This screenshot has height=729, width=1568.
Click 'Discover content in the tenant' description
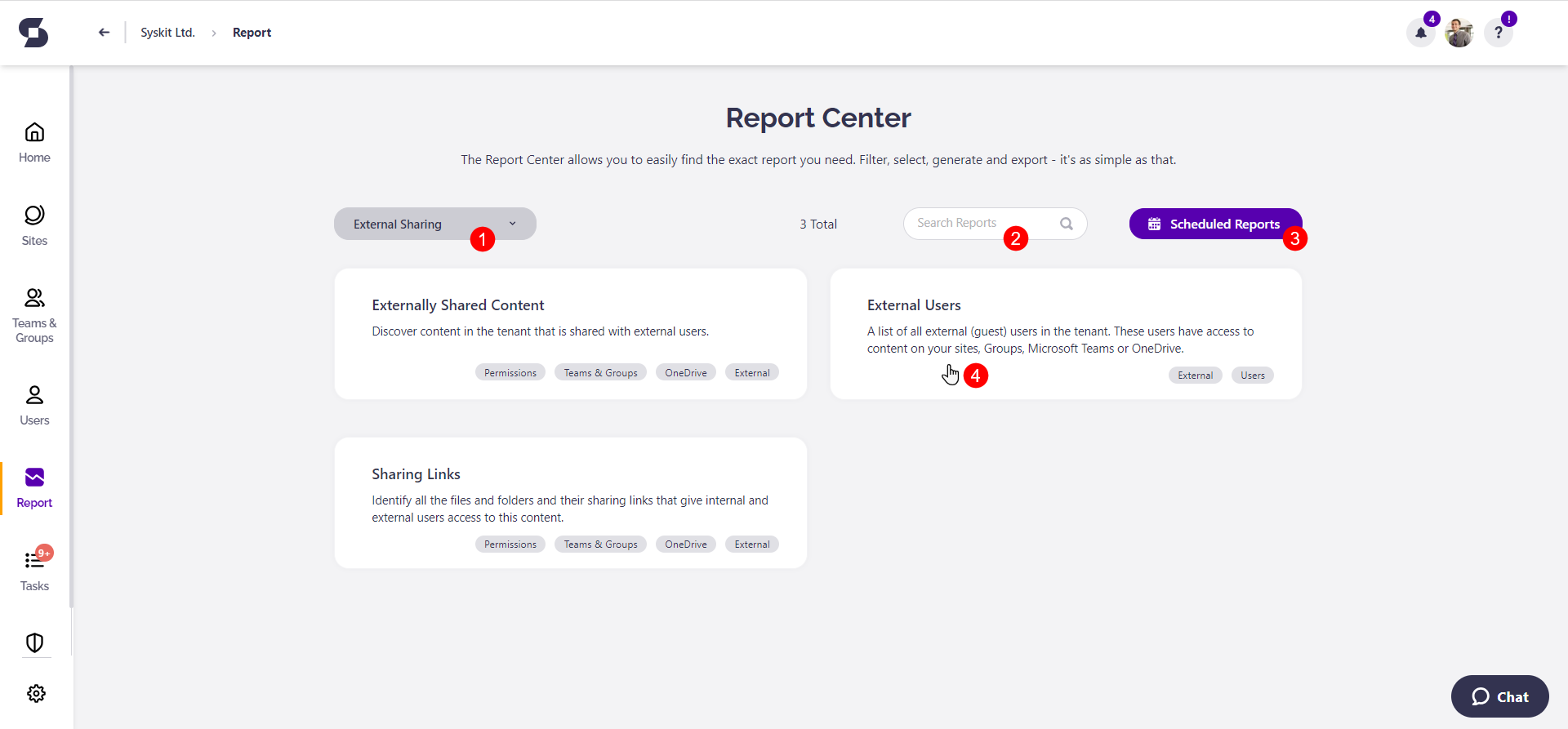tap(540, 331)
